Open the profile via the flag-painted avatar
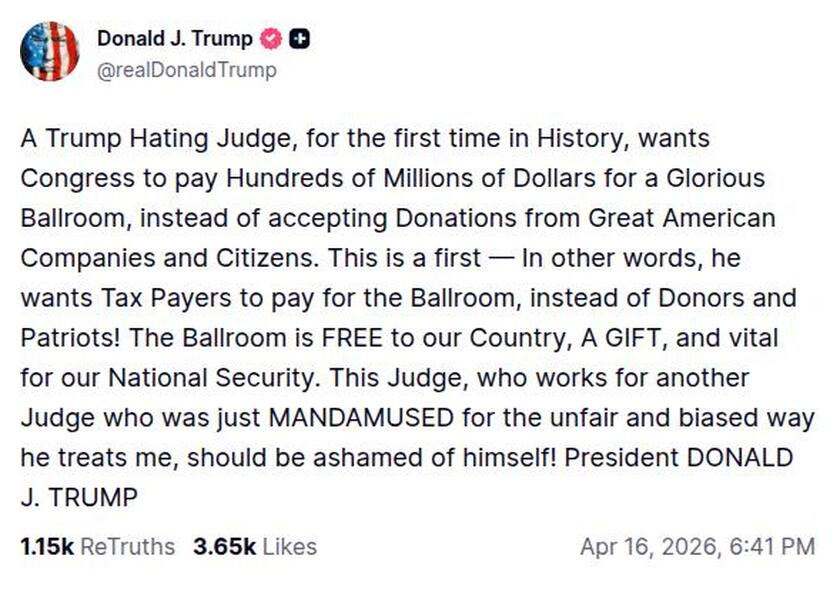Viewport: 840px width, 589px height. (x=49, y=51)
